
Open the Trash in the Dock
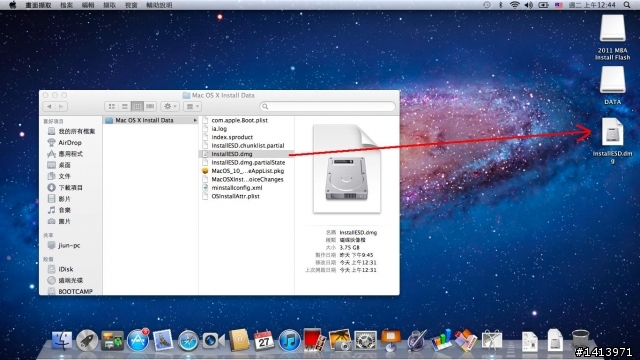[580, 340]
